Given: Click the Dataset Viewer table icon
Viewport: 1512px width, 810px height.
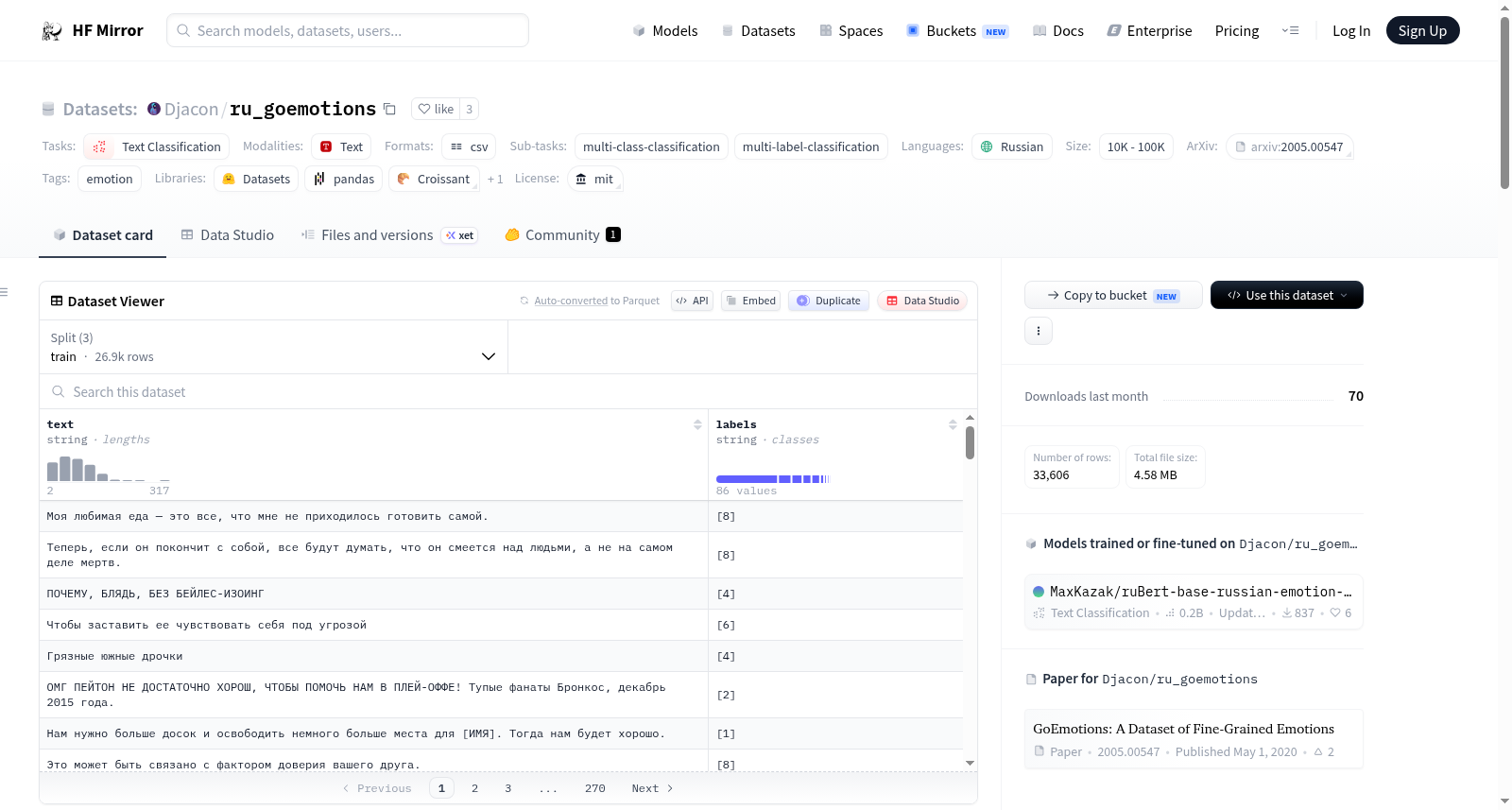Looking at the screenshot, I should click(x=57, y=301).
